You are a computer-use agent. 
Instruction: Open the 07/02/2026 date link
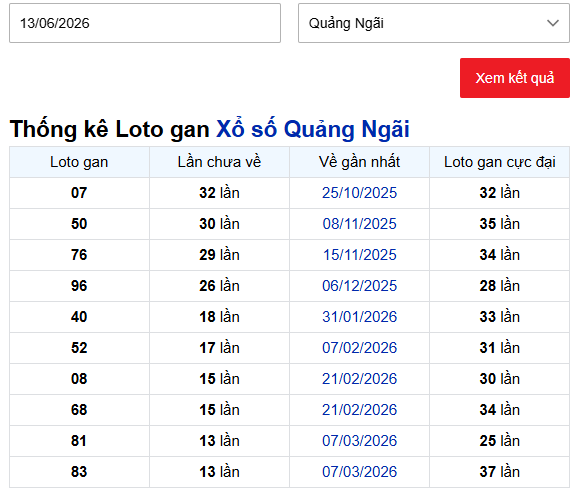click(x=360, y=348)
